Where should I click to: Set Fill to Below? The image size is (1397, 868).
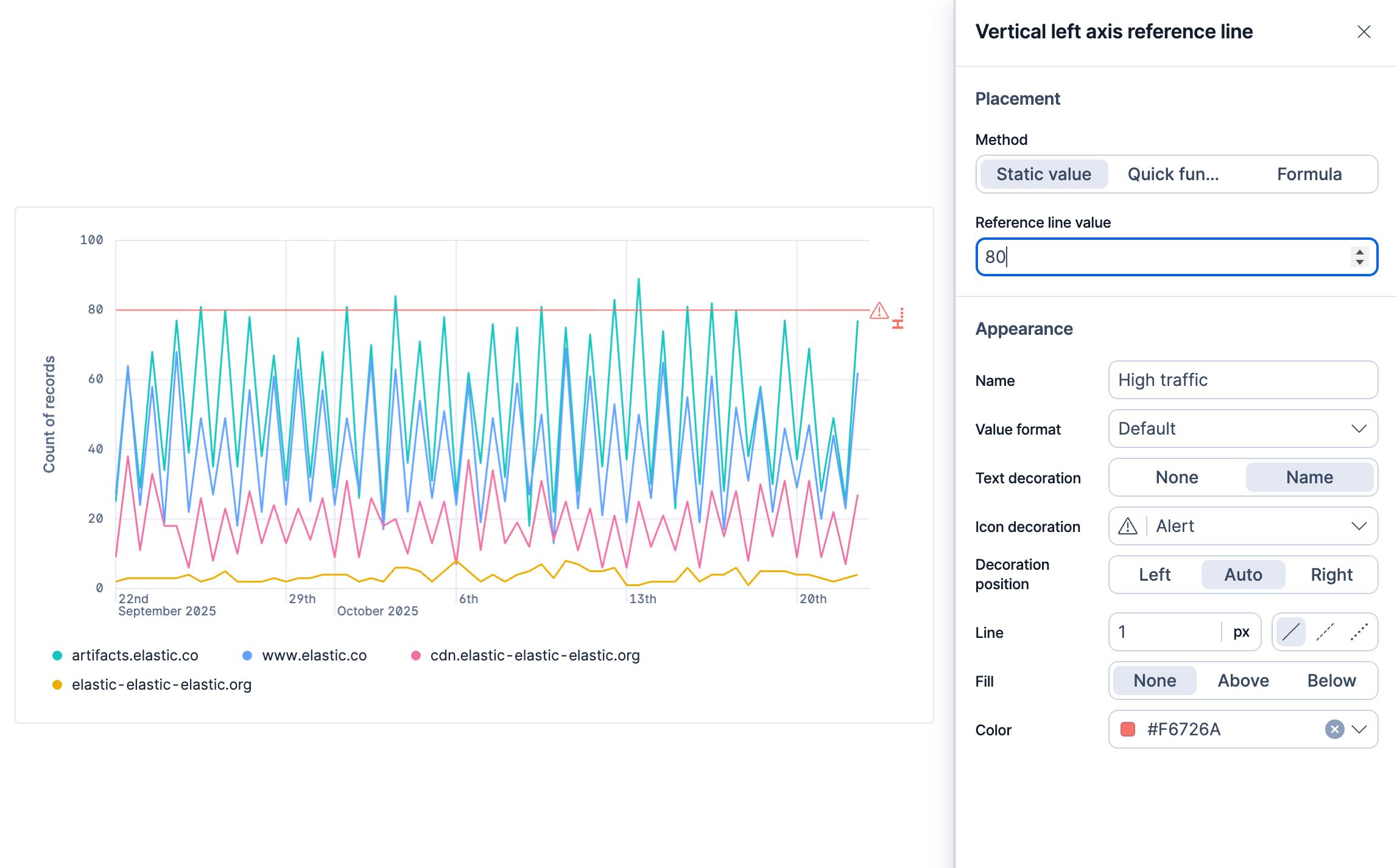(x=1331, y=681)
